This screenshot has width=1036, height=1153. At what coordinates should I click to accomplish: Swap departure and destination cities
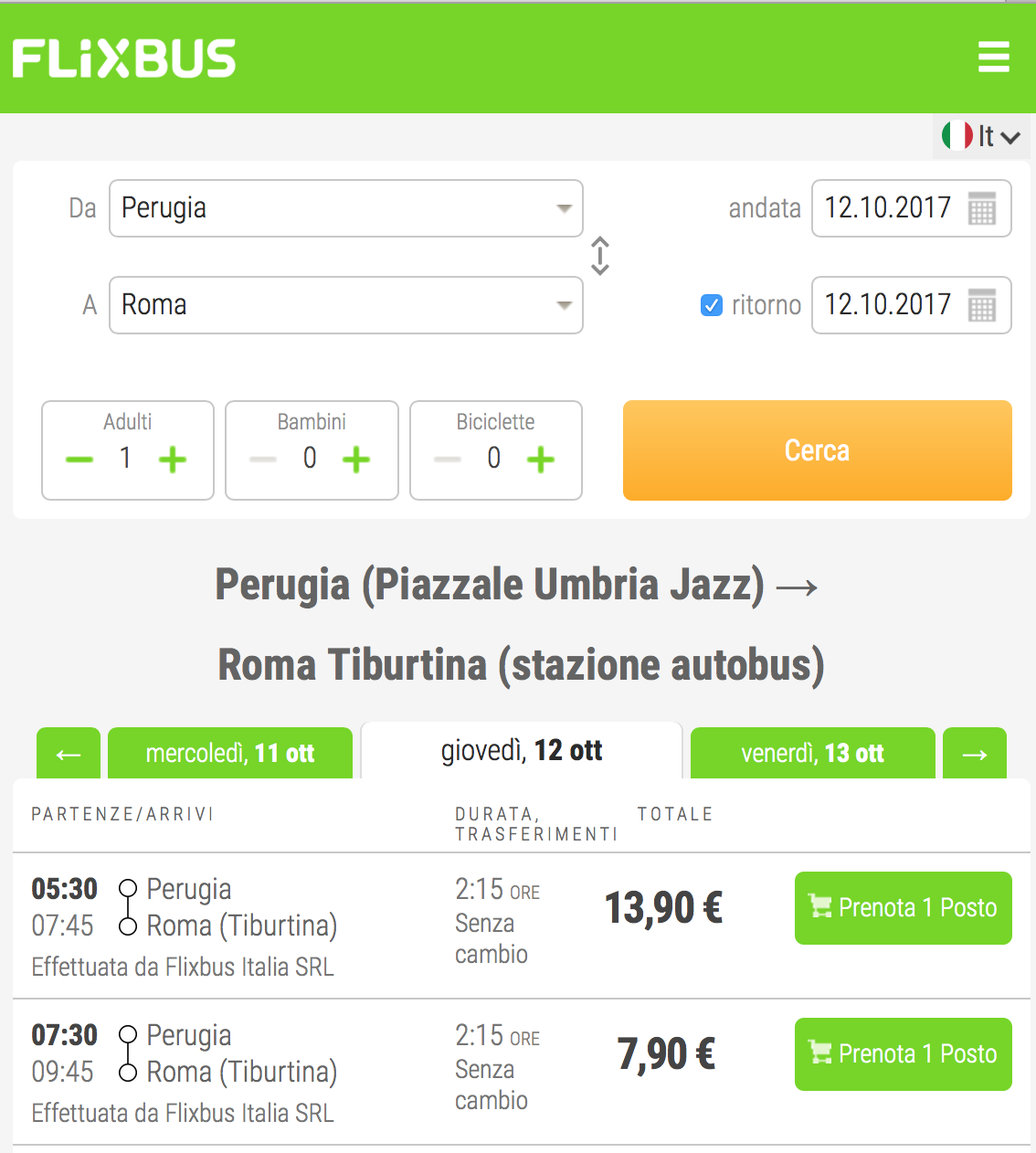tap(600, 256)
